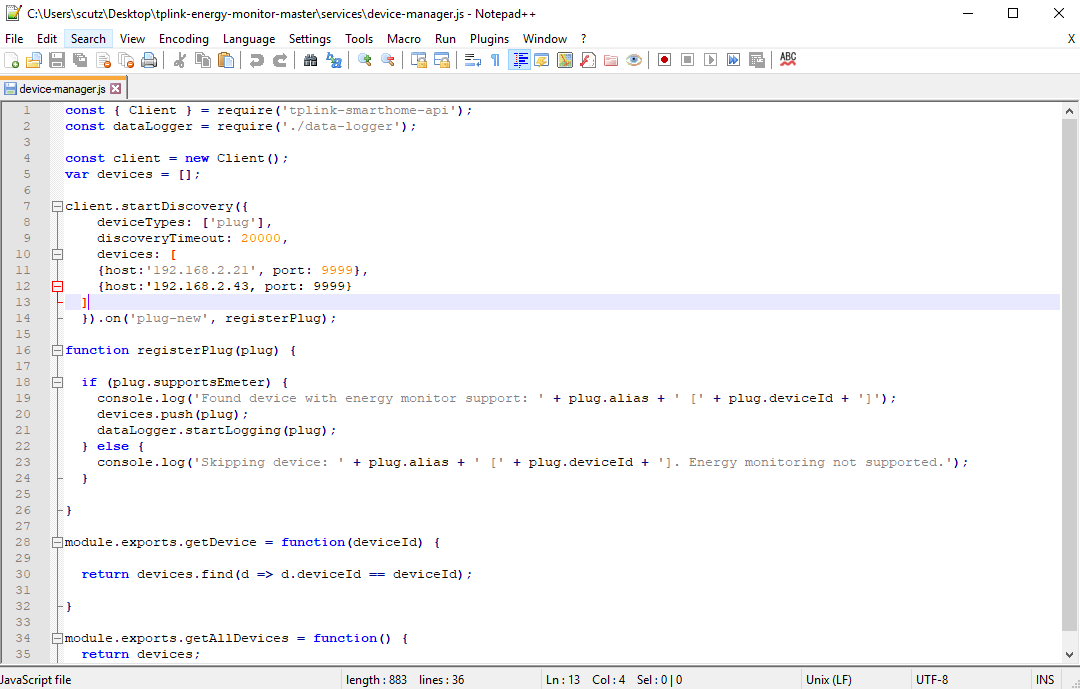Collapse the getDevice exports fold
1080x689 pixels.
(x=57, y=542)
